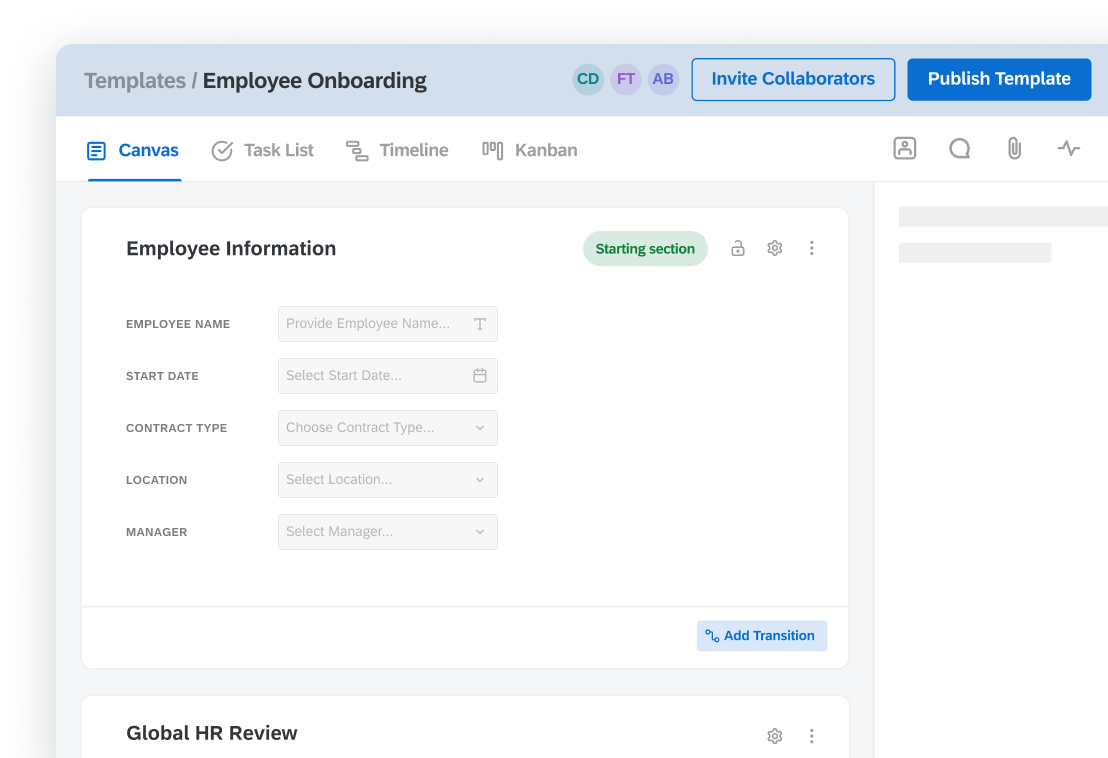Screen dimensions: 1108x758
Task: Open the contacts panel icon
Action: pyautogui.click(x=904, y=149)
